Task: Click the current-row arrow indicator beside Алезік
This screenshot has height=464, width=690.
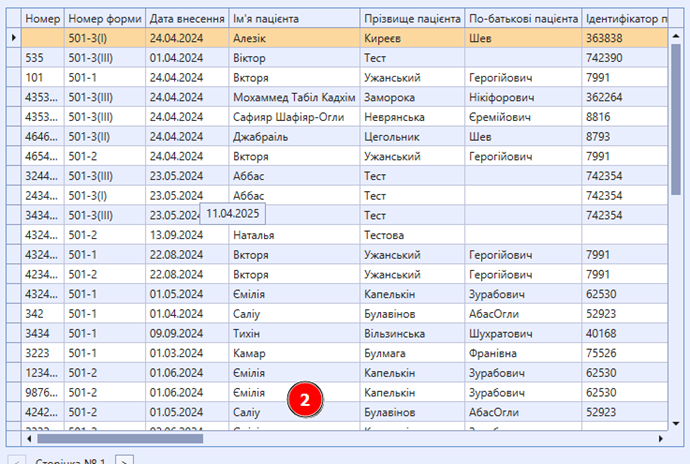Action: tap(14, 38)
